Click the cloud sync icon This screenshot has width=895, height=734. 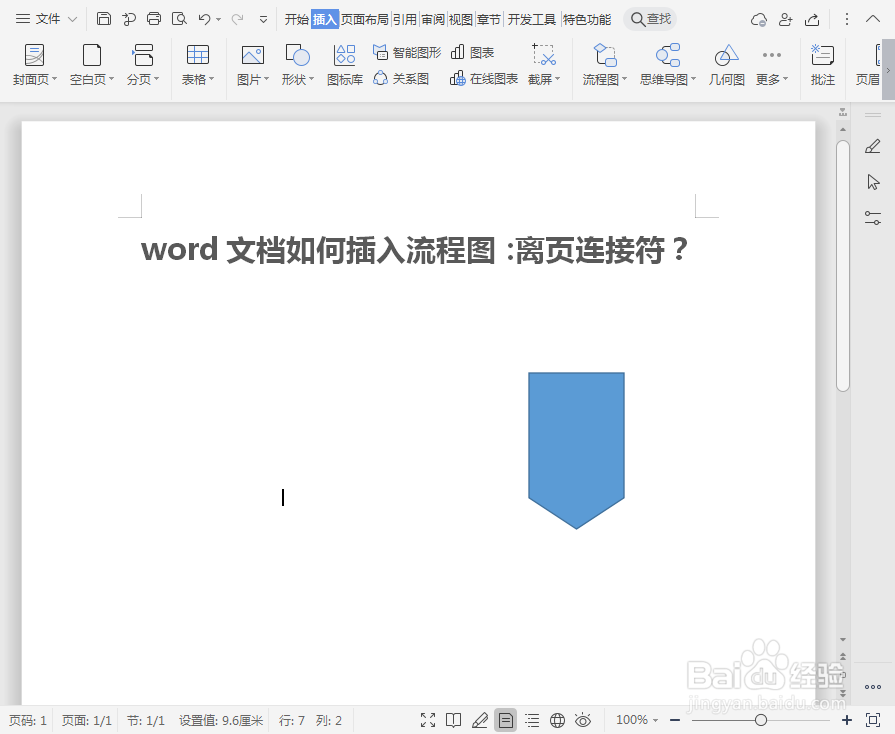(759, 19)
